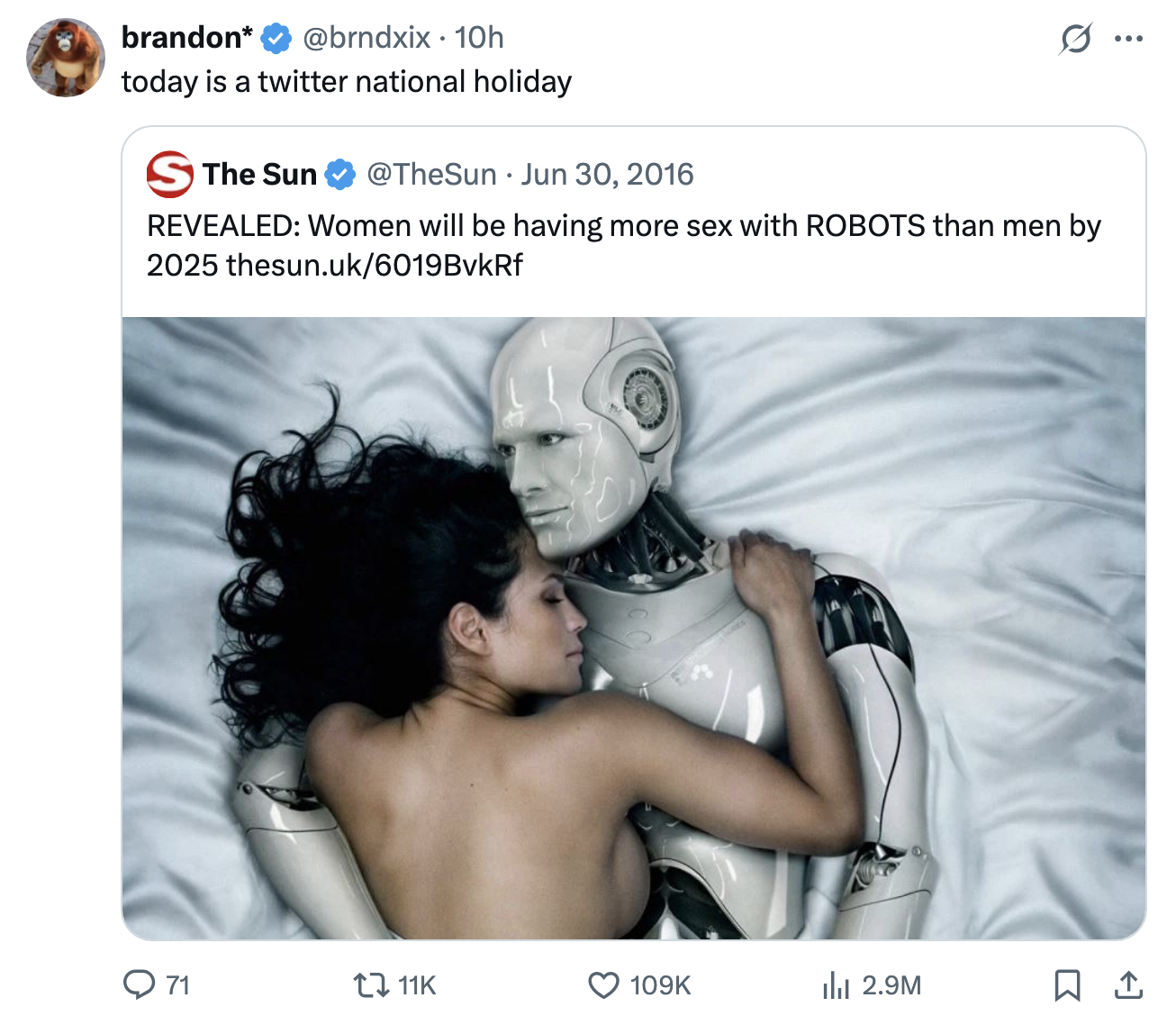The image size is (1176, 1025).
Task: Click brandon's blue verified badge
Action: [x=276, y=39]
